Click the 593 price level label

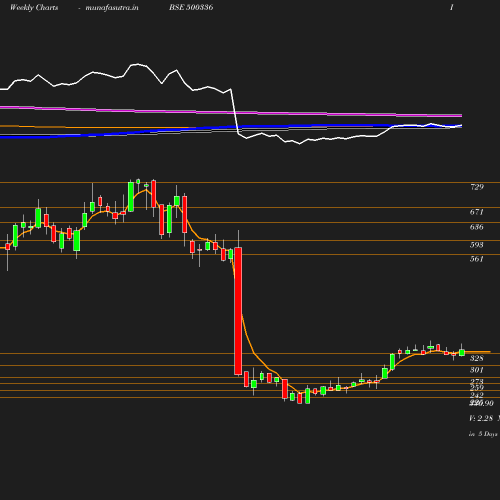click(x=477, y=245)
